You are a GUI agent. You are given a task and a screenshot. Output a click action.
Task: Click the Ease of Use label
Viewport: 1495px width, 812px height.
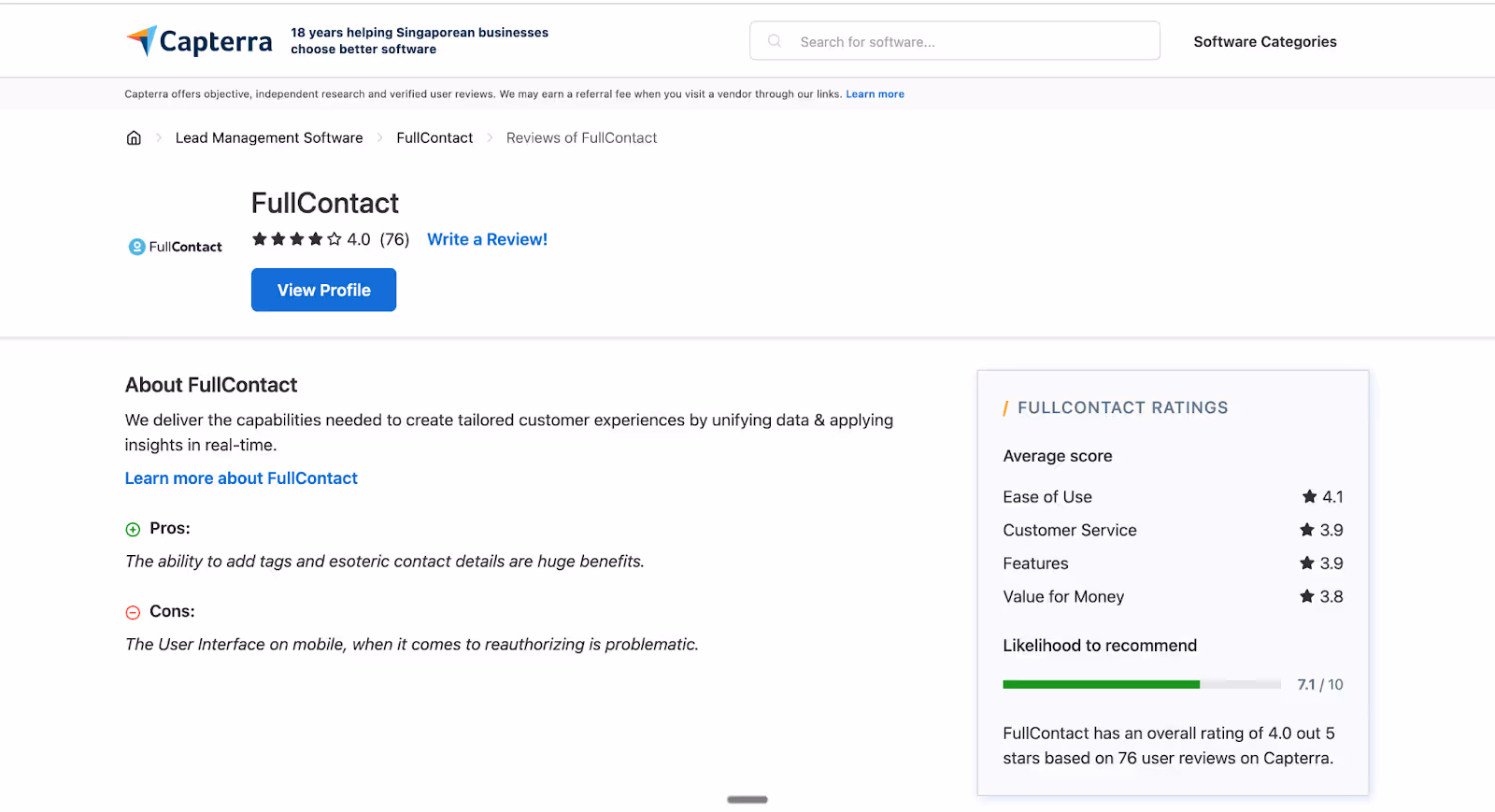[1047, 497]
